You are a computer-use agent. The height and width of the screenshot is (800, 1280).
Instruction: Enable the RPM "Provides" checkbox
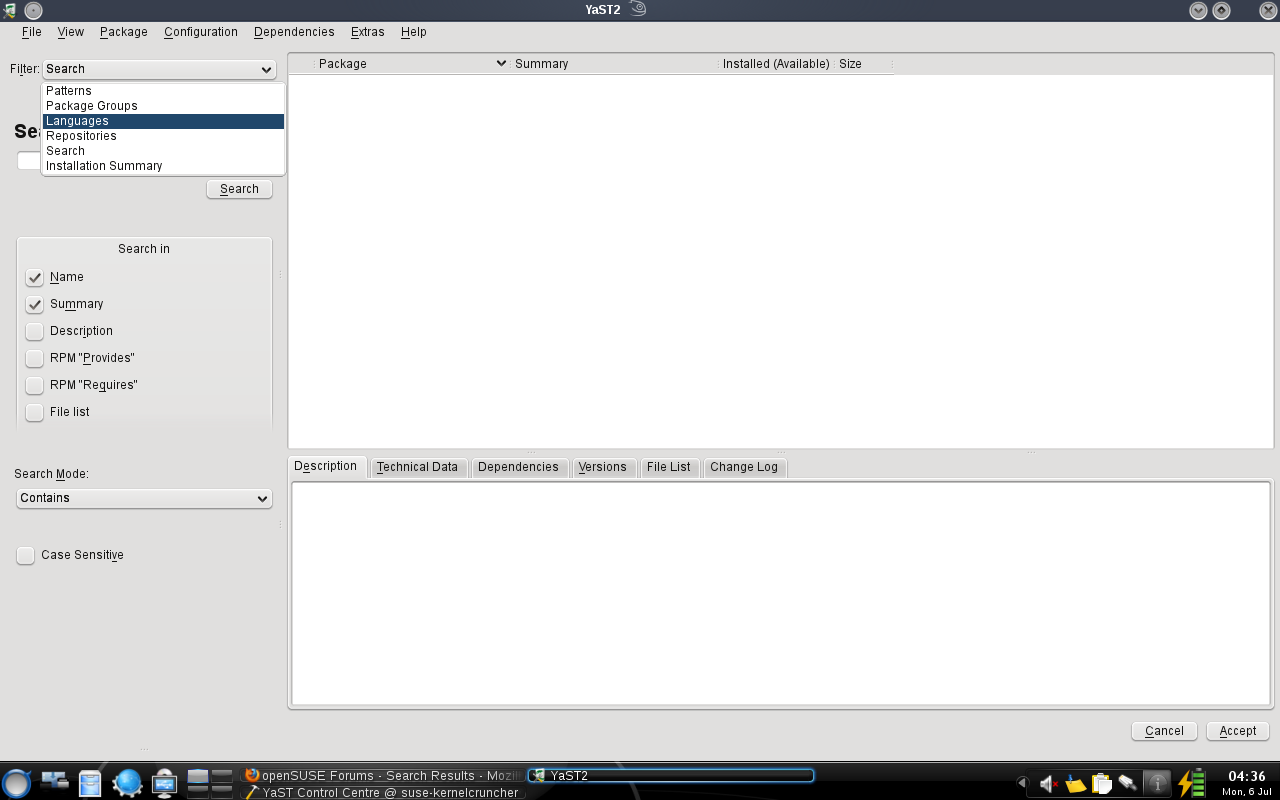coord(35,358)
